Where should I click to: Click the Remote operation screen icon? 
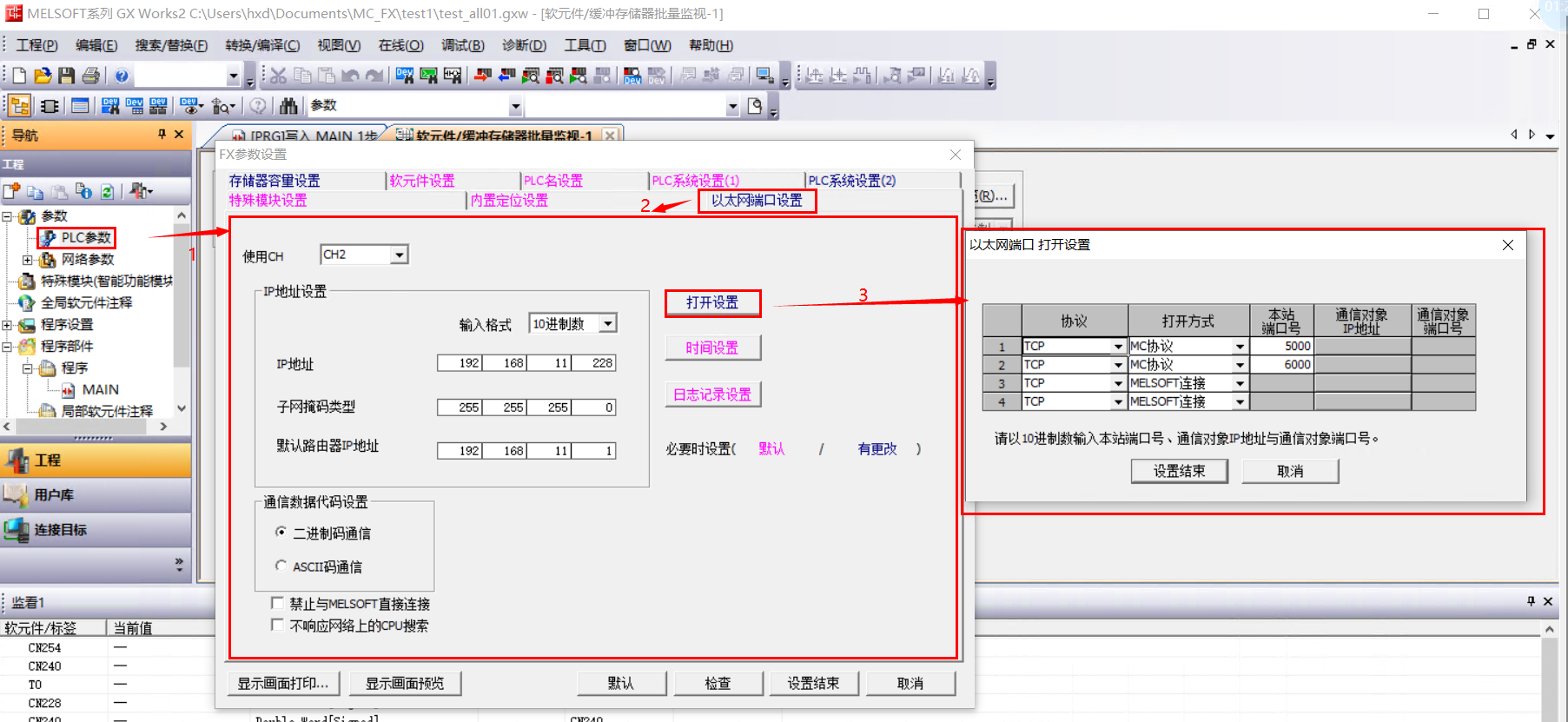pos(764,76)
